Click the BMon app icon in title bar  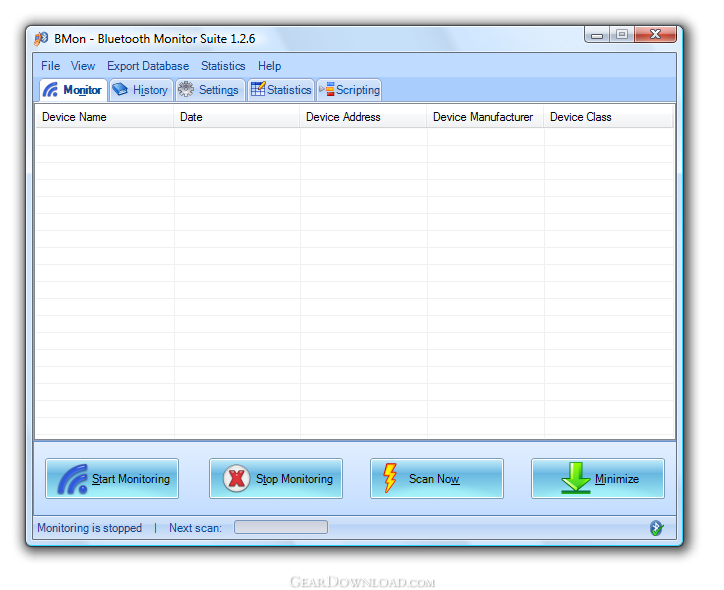click(x=41, y=38)
